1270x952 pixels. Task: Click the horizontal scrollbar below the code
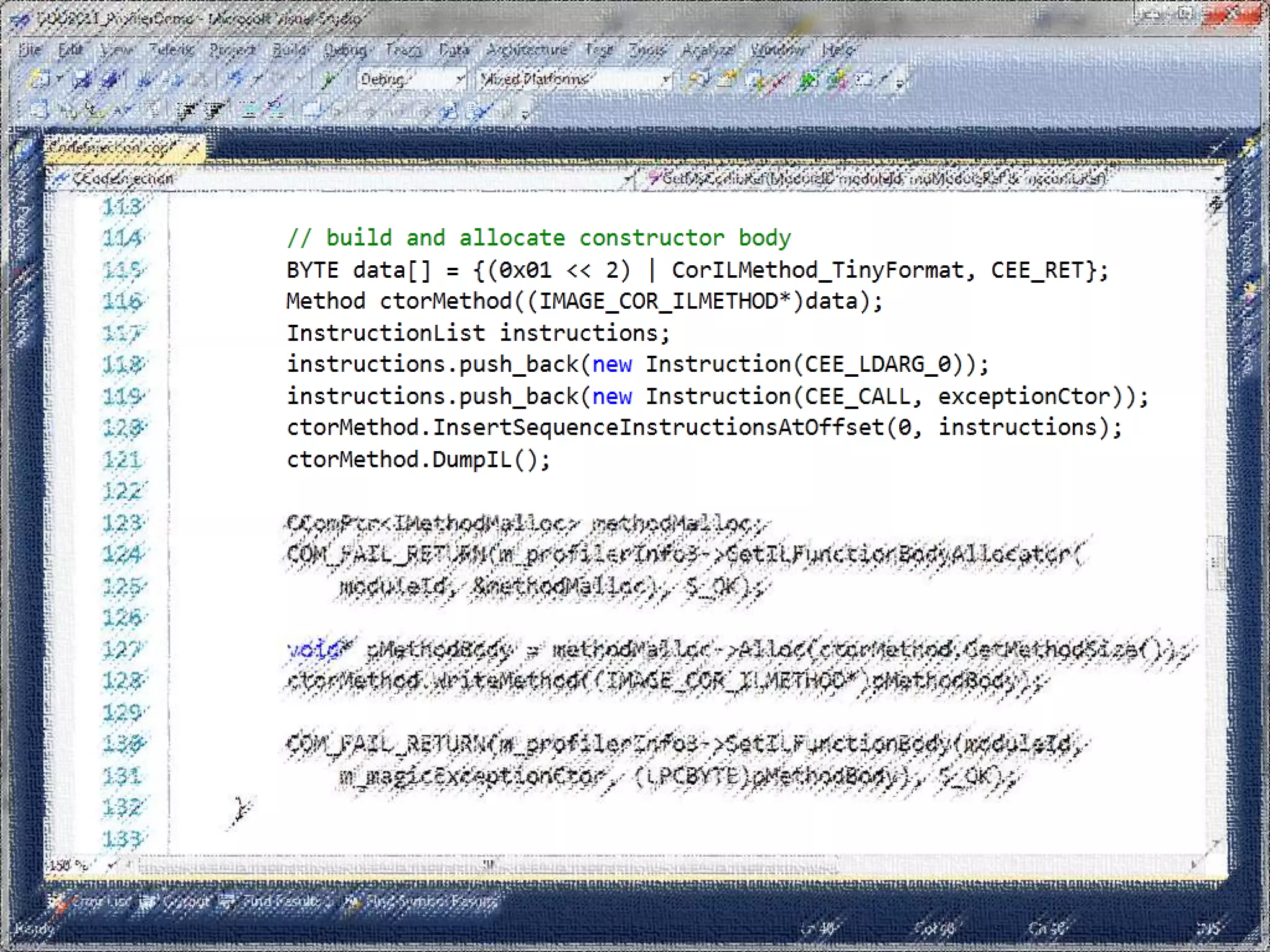(490, 865)
